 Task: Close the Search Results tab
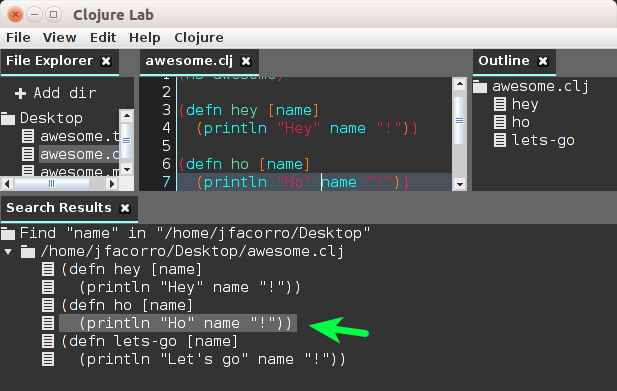click(x=125, y=208)
